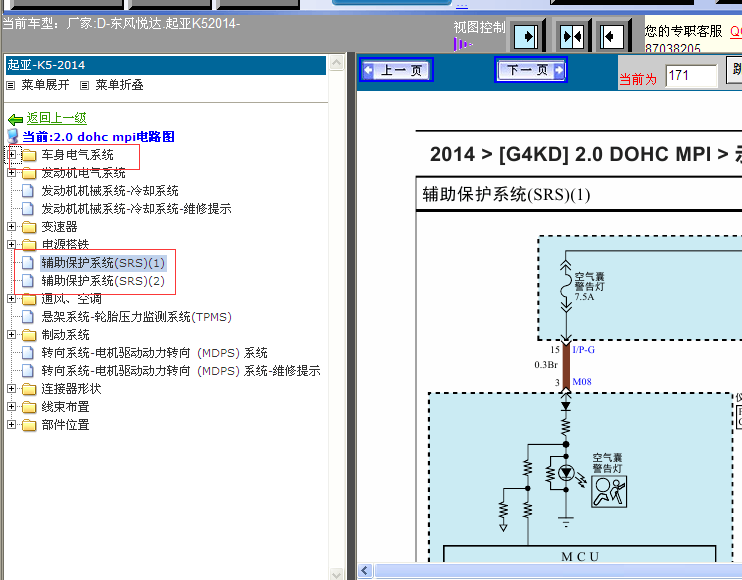Screen dimensions: 742x580
Task: Click tree panel scrollbar up arrow
Action: (336, 63)
